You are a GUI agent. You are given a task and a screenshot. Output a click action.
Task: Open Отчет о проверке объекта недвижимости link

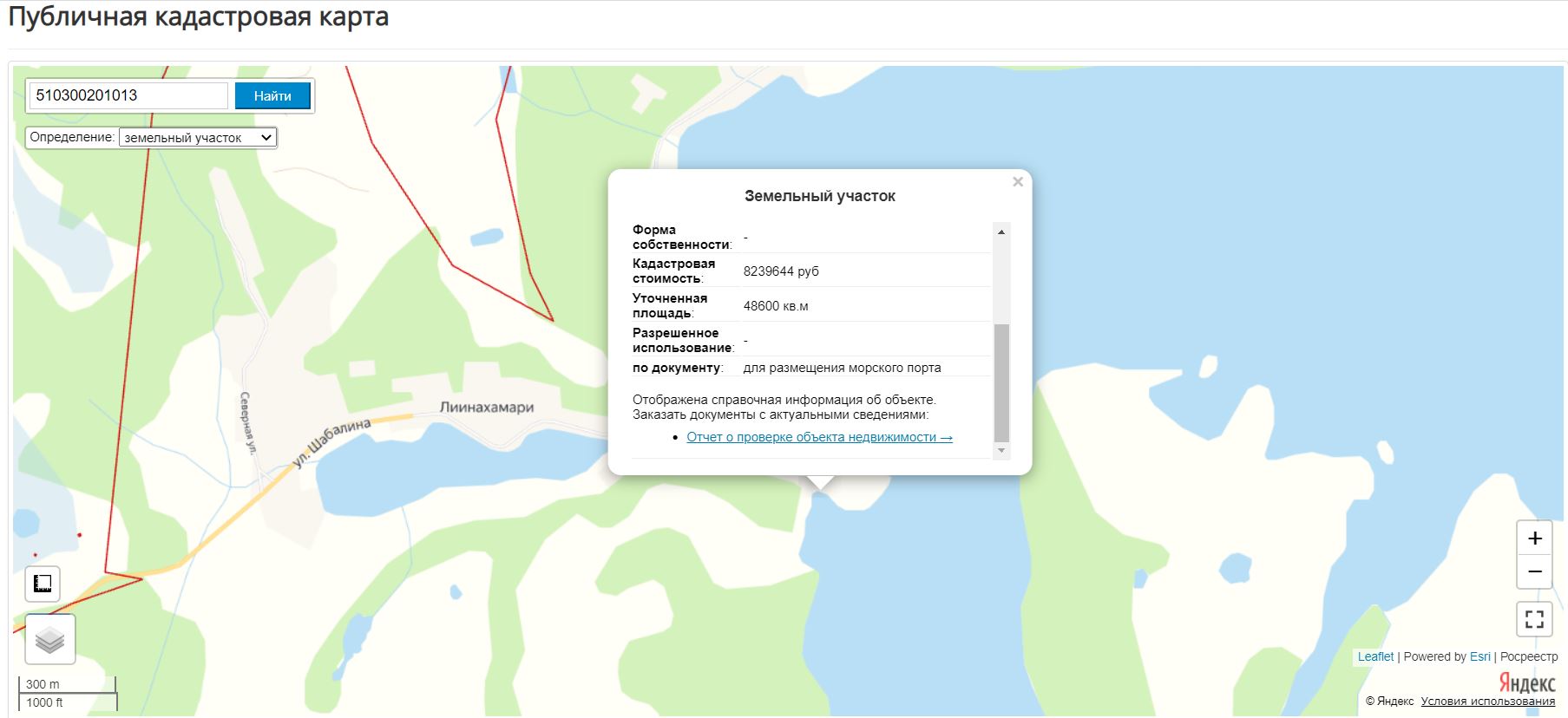pyautogui.click(x=819, y=437)
